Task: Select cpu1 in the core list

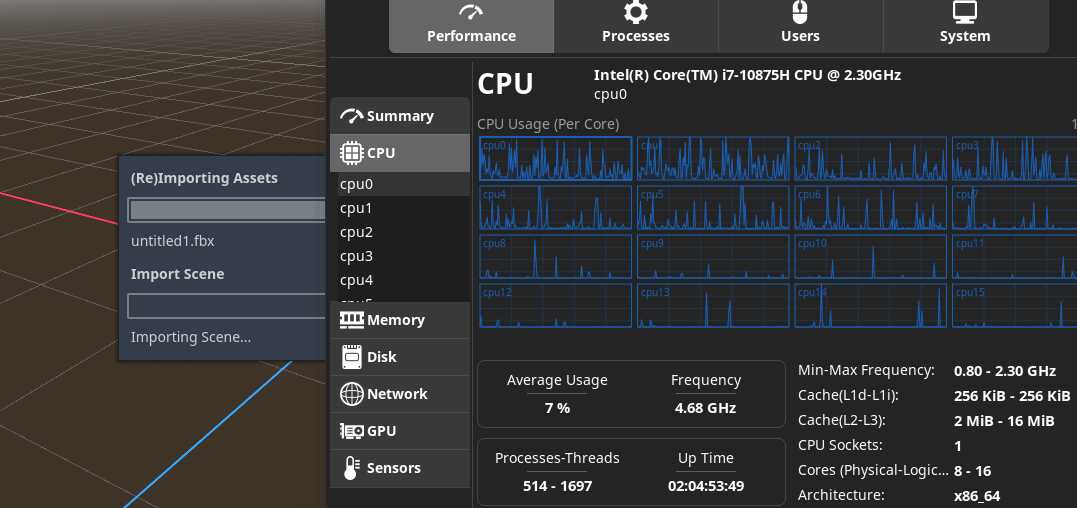Action: tap(356, 208)
